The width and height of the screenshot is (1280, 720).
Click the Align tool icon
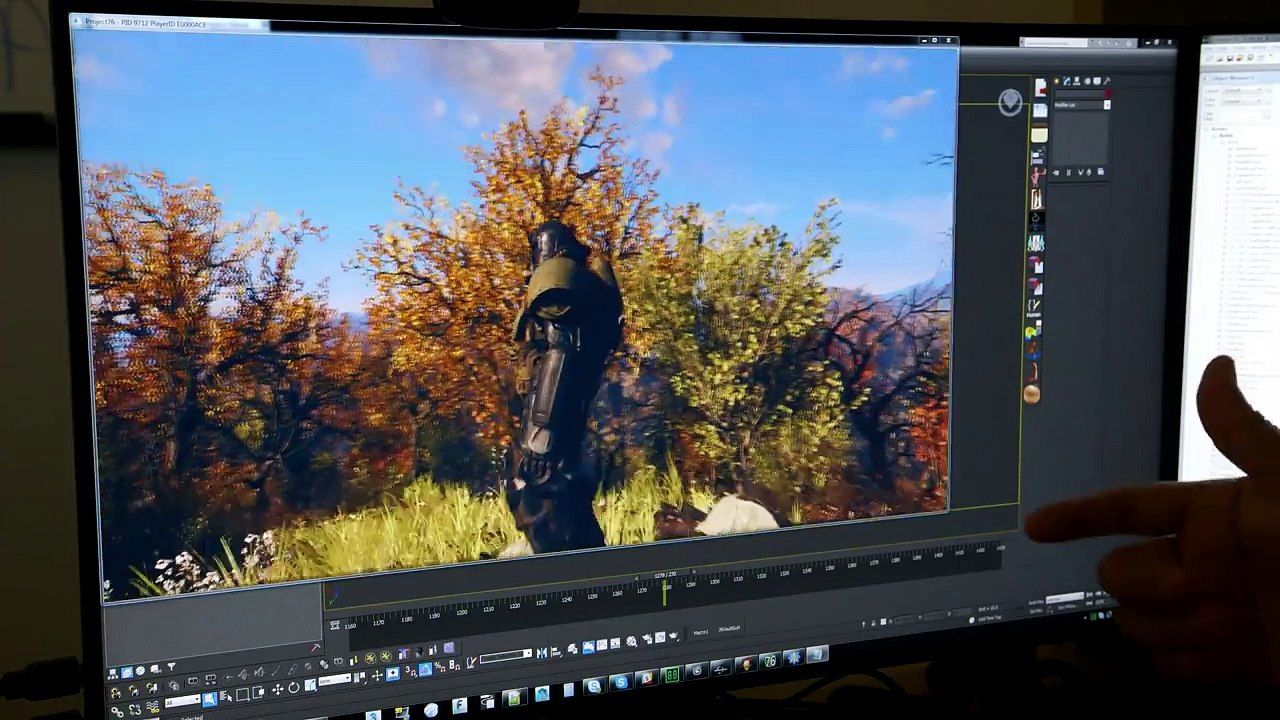coord(558,651)
